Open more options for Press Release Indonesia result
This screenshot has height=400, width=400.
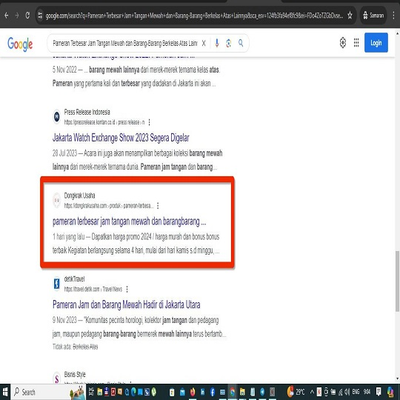[x=149, y=122]
